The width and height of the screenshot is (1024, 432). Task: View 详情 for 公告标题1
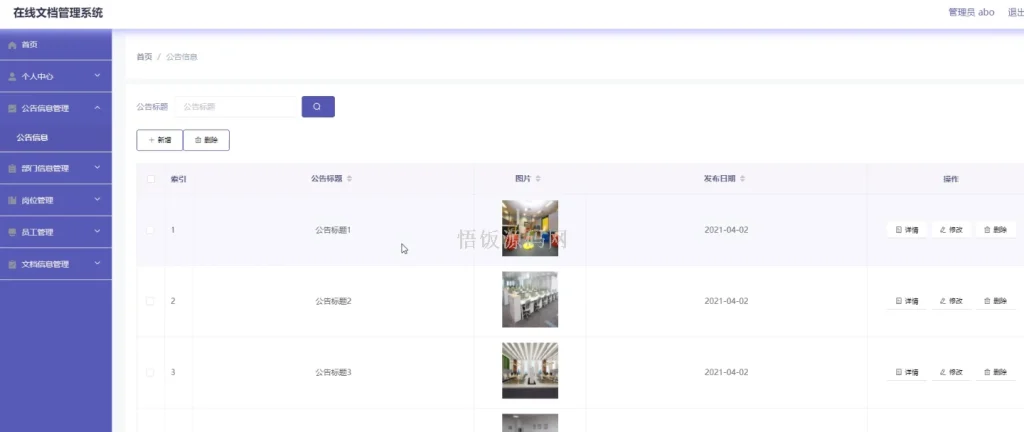(x=906, y=230)
